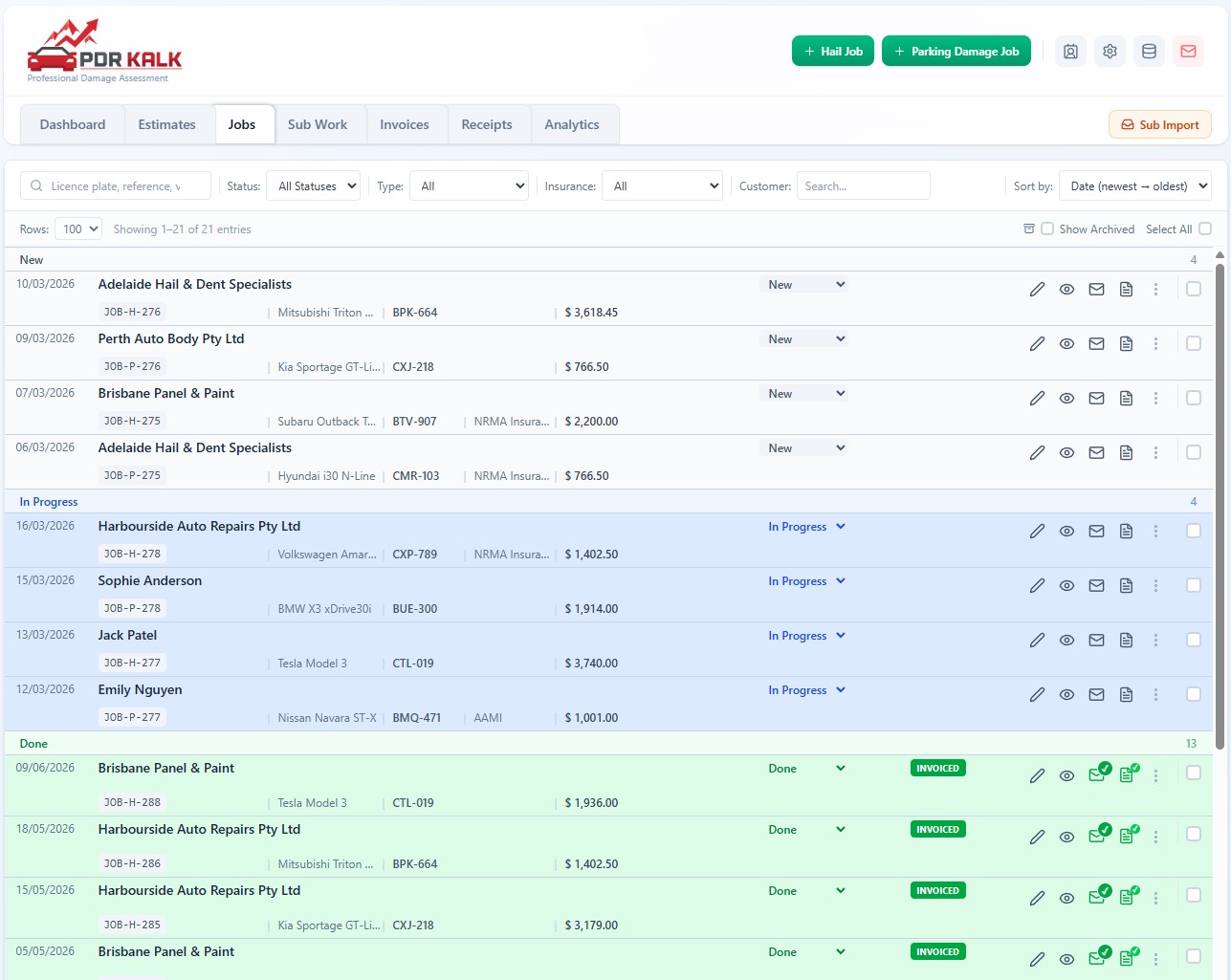The width and height of the screenshot is (1231, 980).
Task: Select the checkbox for Sophie Anderson's job
Action: pyautogui.click(x=1194, y=585)
